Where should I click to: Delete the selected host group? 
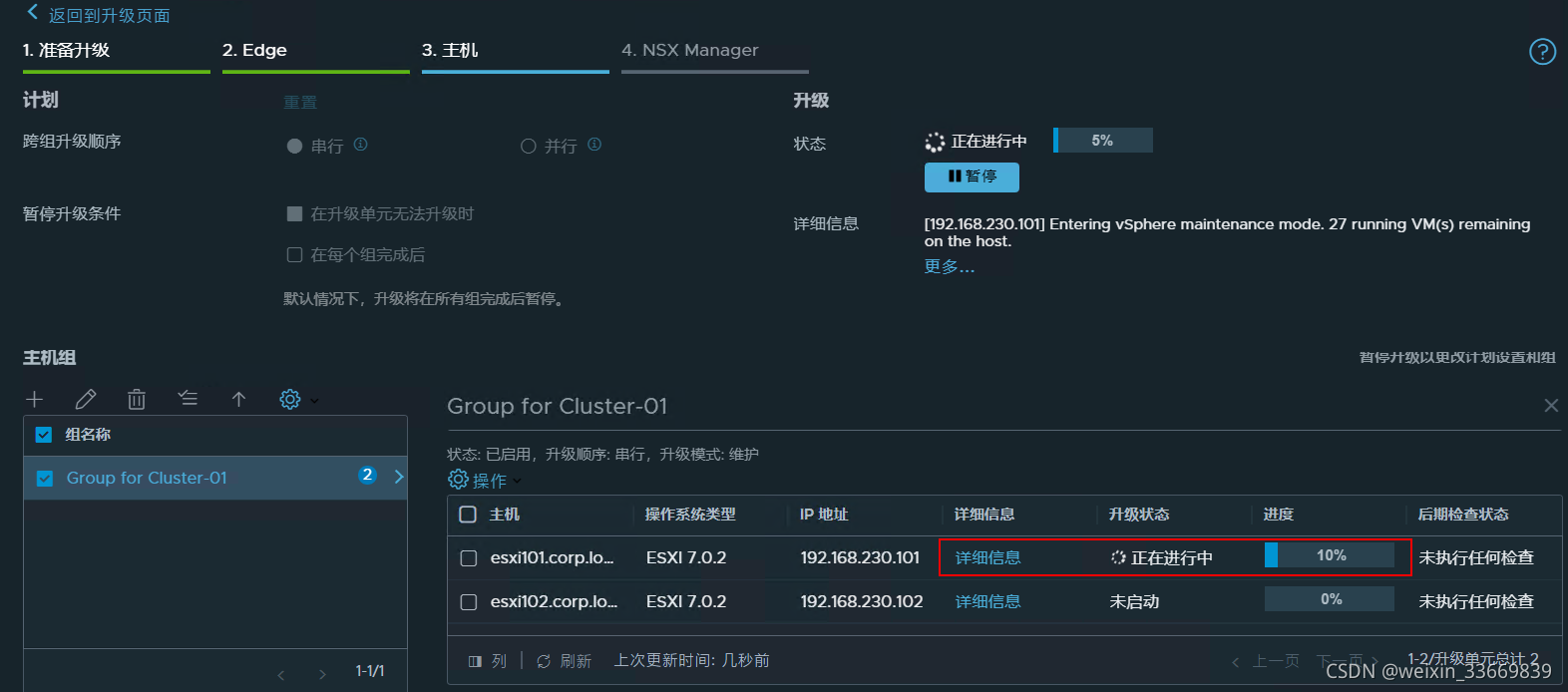pyautogui.click(x=137, y=400)
